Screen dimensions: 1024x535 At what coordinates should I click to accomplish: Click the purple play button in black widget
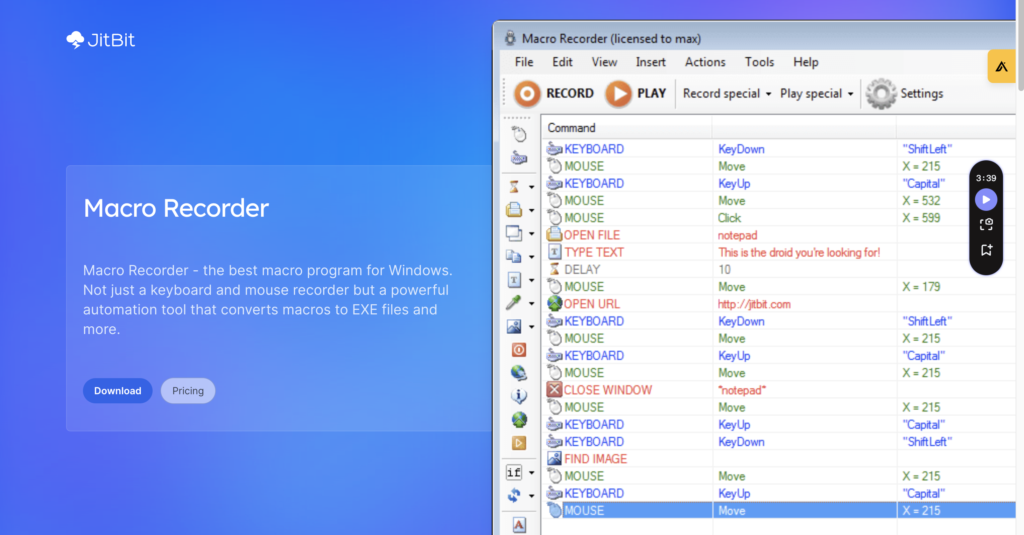pos(986,199)
